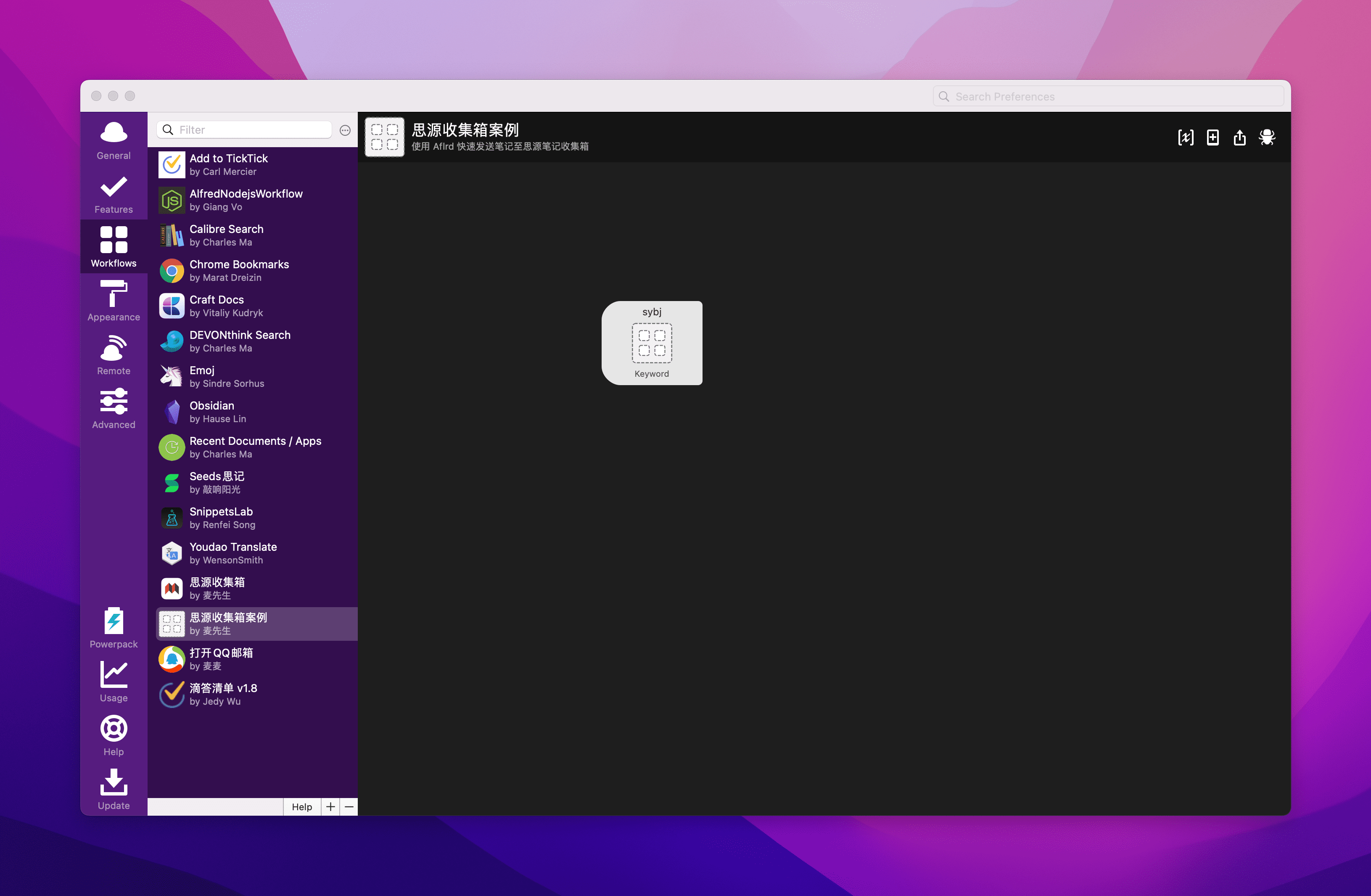The width and height of the screenshot is (1371, 896).
Task: Open the Help section in sidebar
Action: 114,736
